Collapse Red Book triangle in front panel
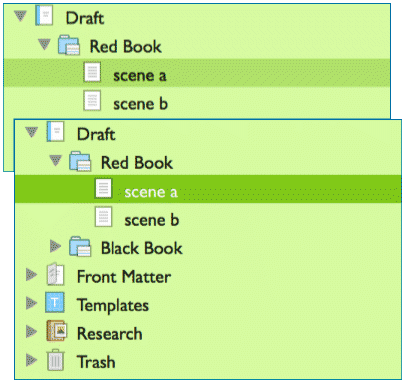Viewport: 405px width, 383px height. tap(55, 161)
